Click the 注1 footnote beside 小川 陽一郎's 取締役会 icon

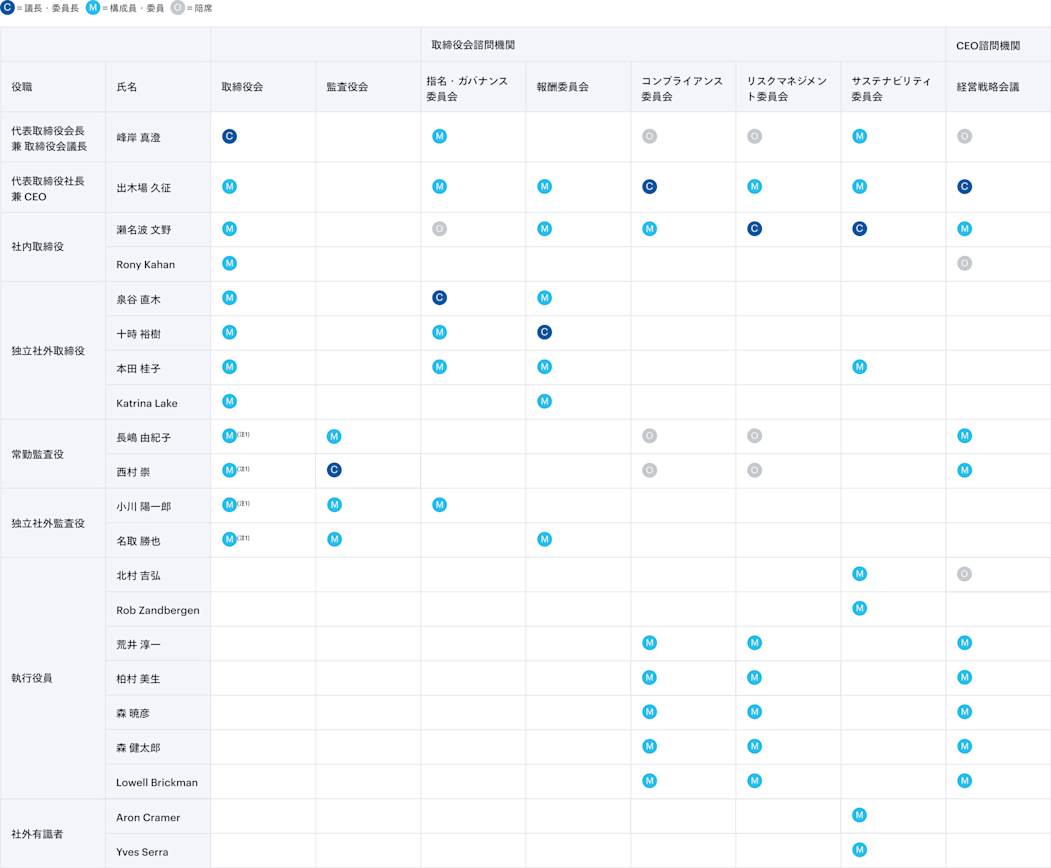(244, 504)
